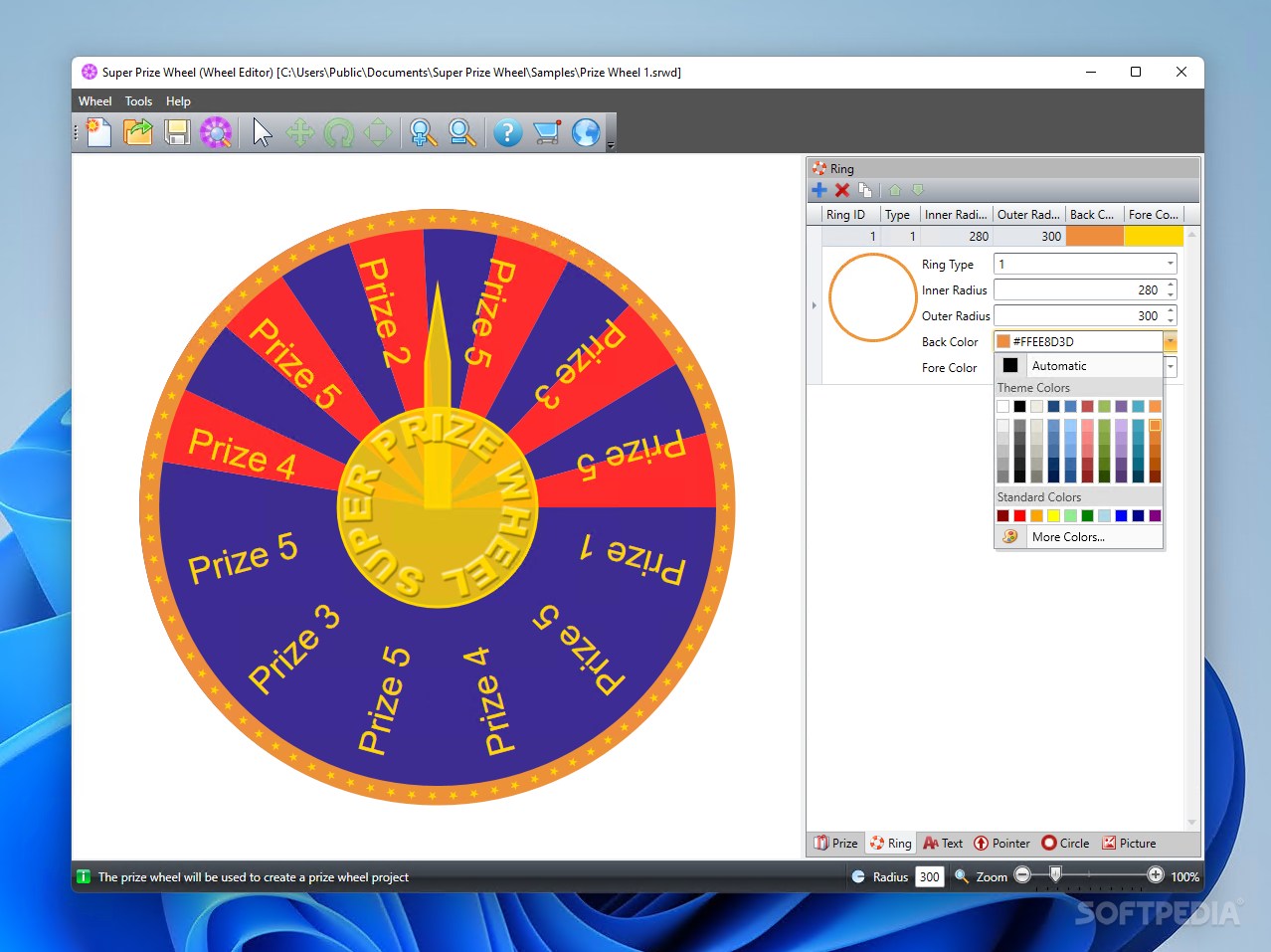Switch to the Text tab

coord(943,844)
